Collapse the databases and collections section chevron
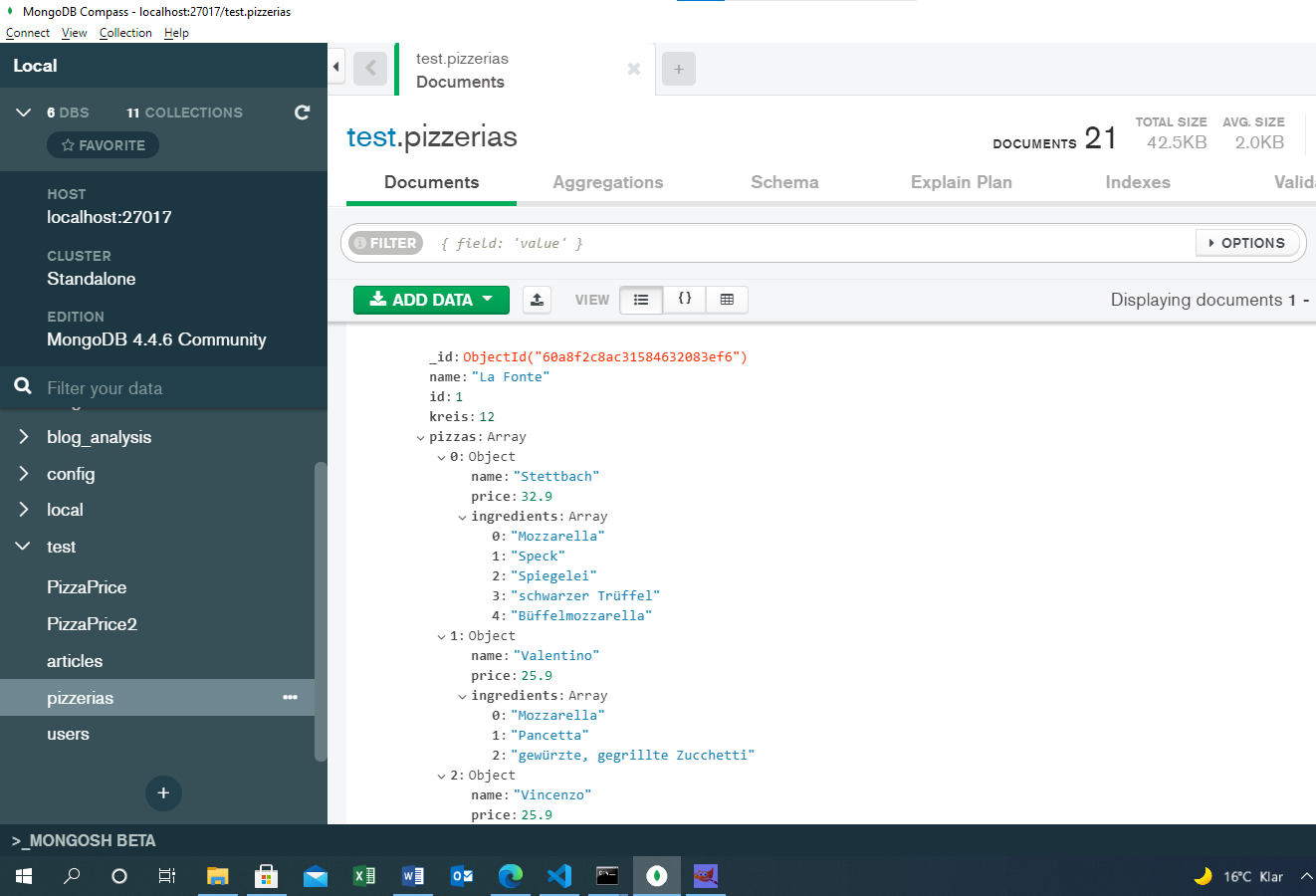This screenshot has width=1316, height=896. pos(24,112)
